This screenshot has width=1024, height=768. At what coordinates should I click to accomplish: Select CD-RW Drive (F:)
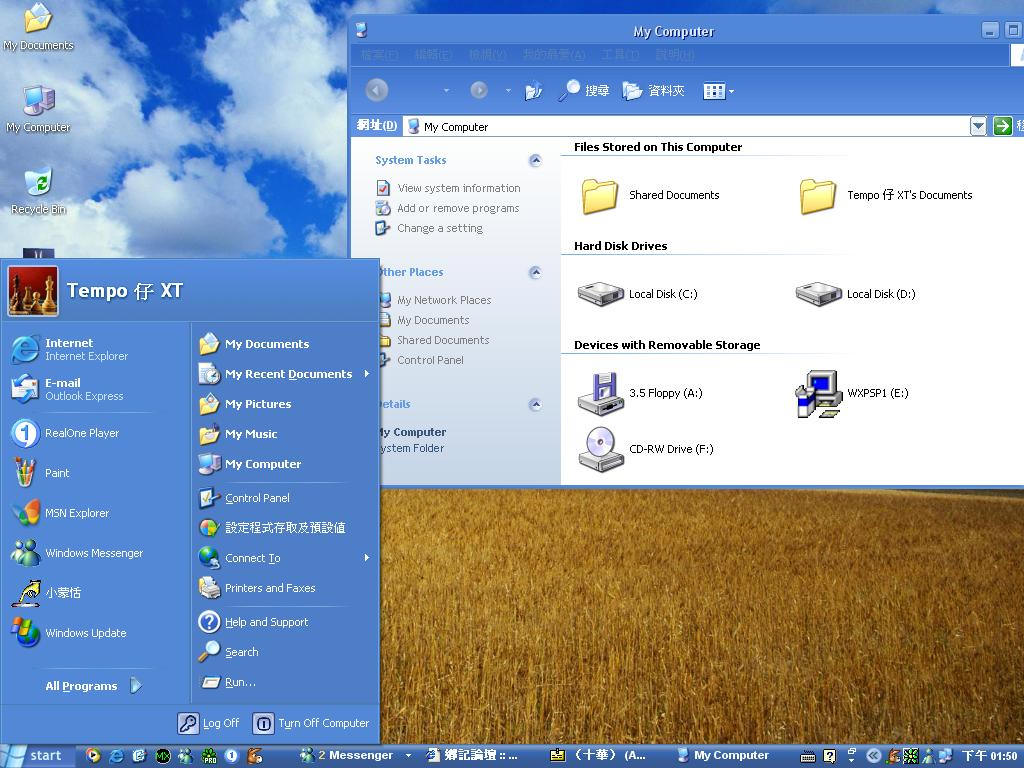pyautogui.click(x=646, y=449)
